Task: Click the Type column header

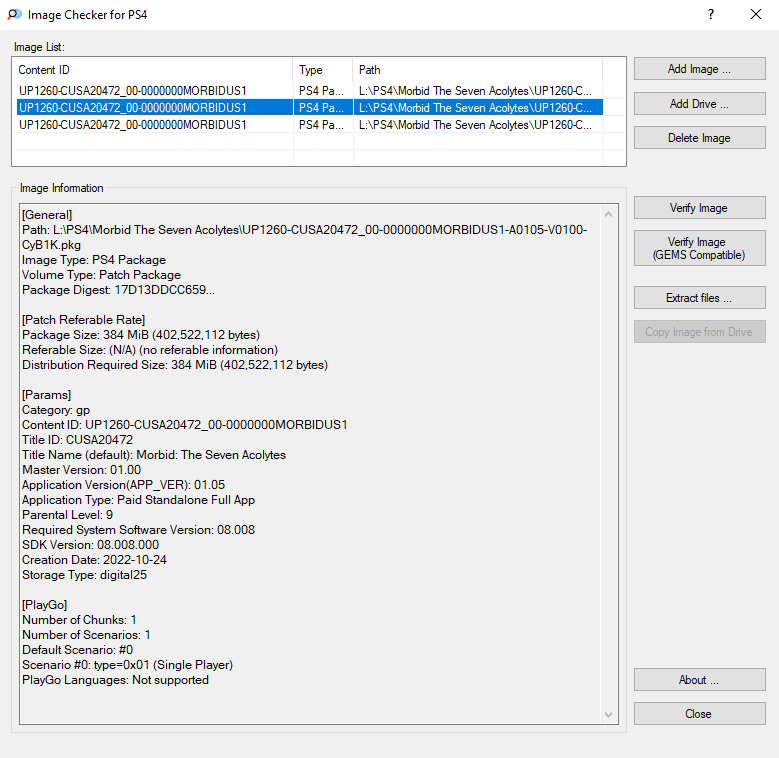Action: pyautogui.click(x=323, y=70)
